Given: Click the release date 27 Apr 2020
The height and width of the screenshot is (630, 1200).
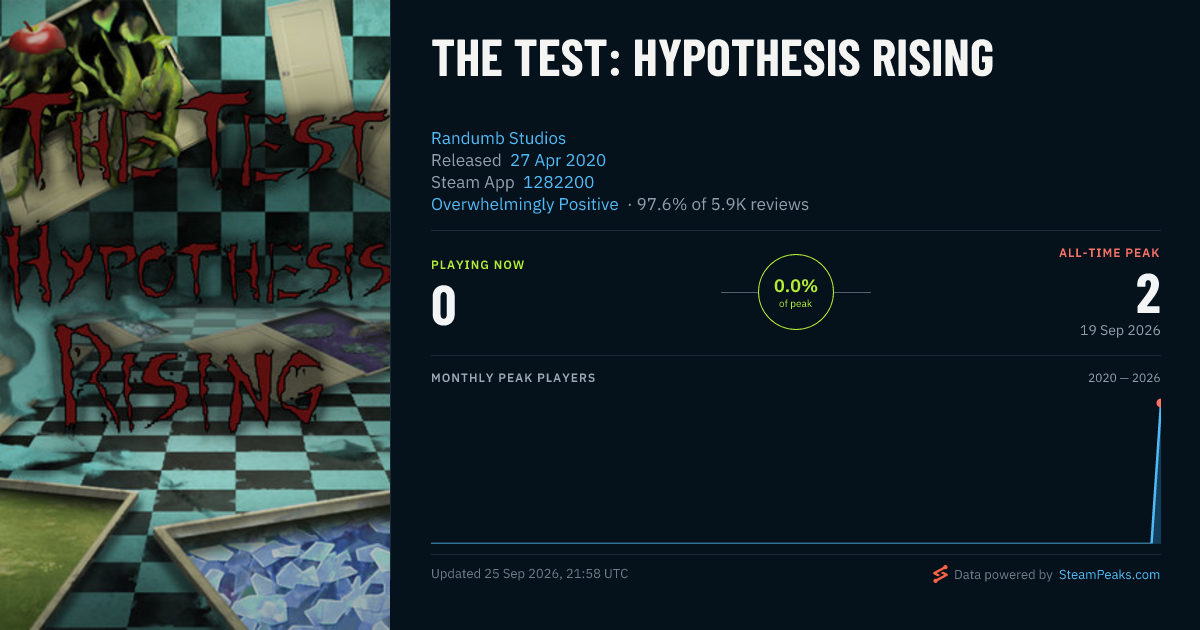Looking at the screenshot, I should [558, 160].
